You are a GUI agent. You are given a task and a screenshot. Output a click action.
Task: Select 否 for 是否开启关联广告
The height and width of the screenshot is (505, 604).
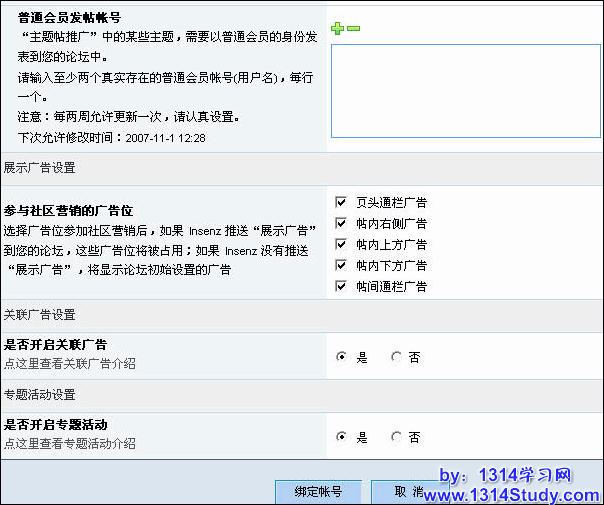(396, 356)
